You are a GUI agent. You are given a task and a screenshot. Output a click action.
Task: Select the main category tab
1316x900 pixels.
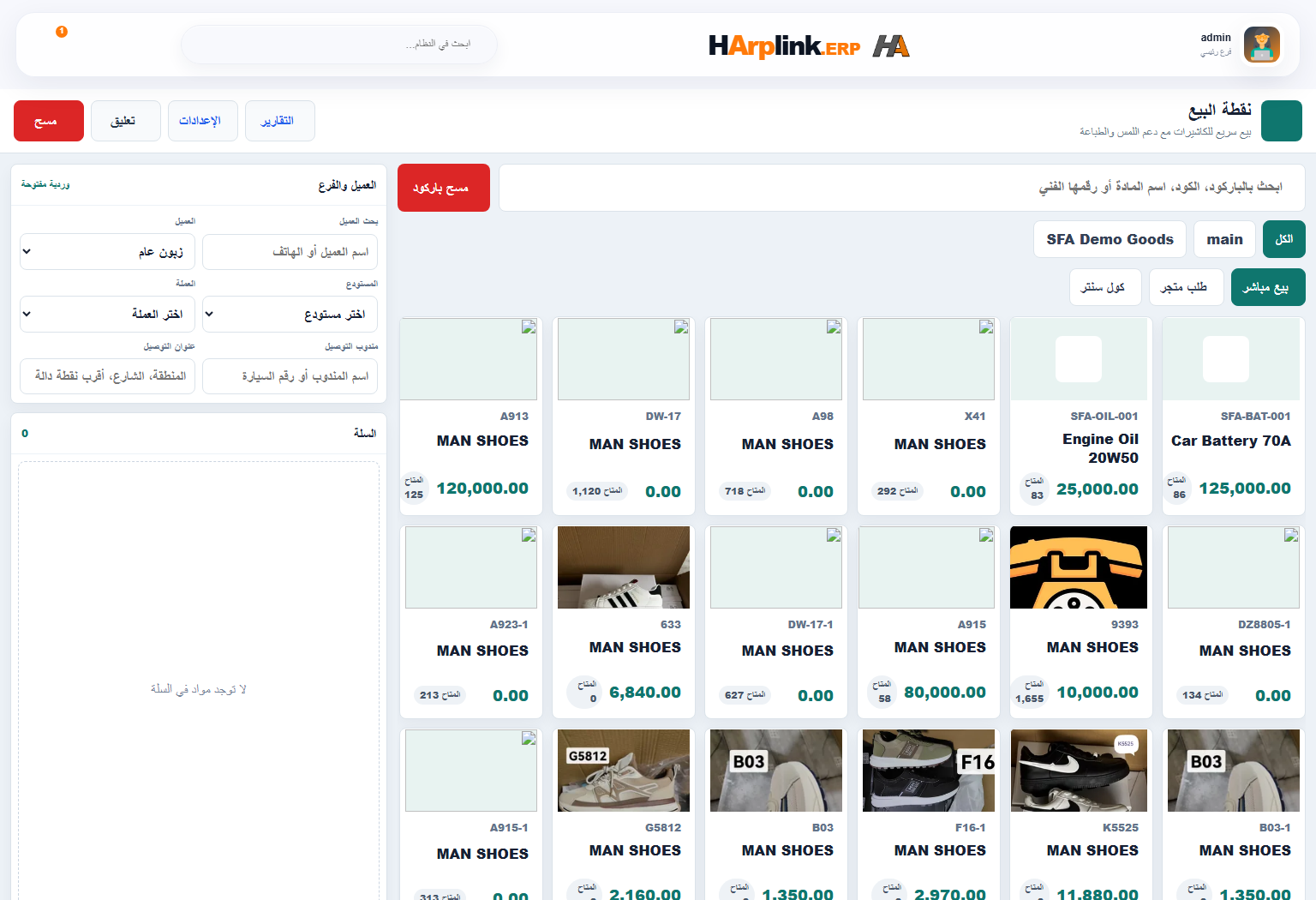tap(1224, 239)
